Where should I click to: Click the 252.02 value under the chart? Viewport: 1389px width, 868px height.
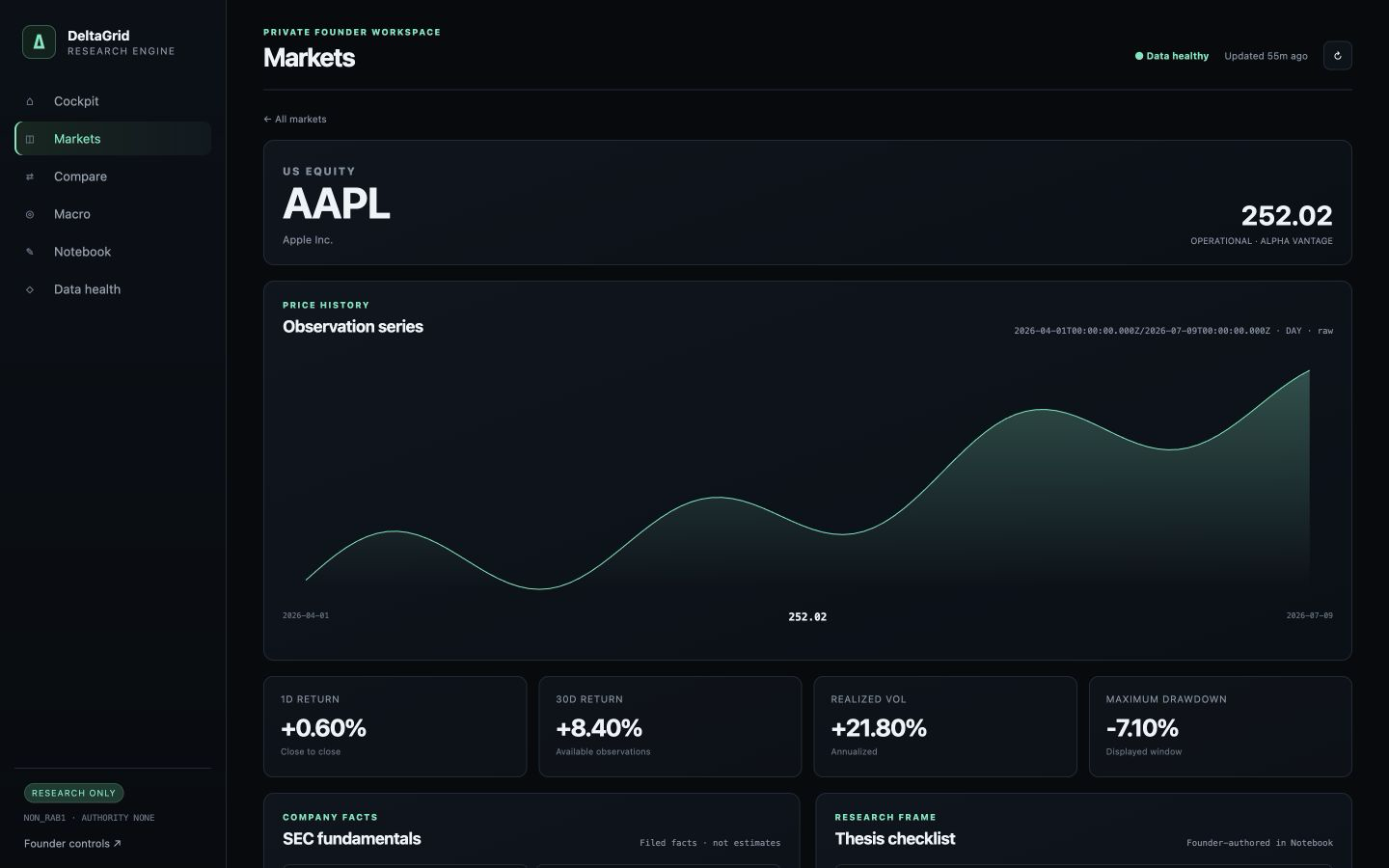(807, 617)
